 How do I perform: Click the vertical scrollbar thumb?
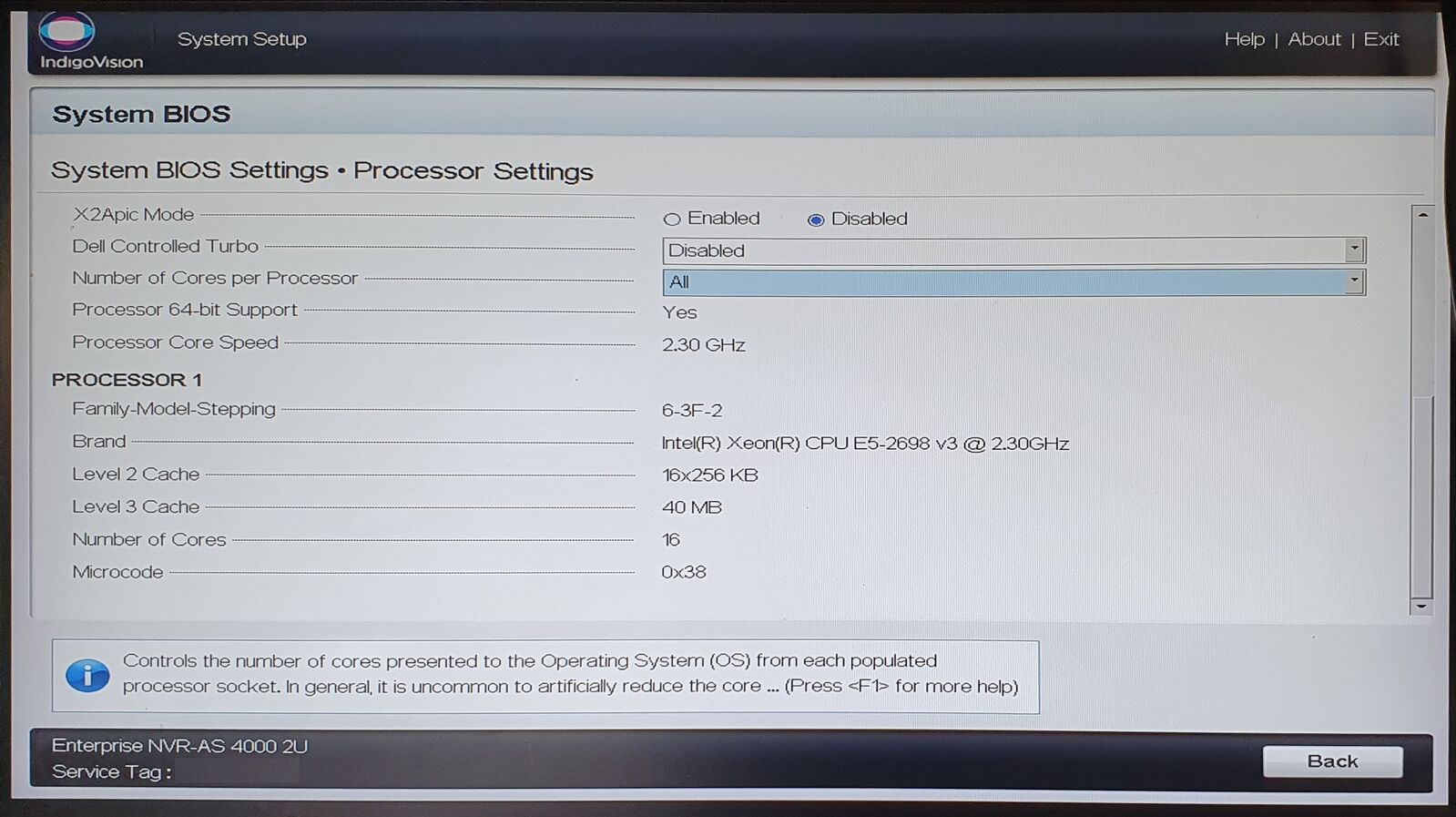point(1422,497)
